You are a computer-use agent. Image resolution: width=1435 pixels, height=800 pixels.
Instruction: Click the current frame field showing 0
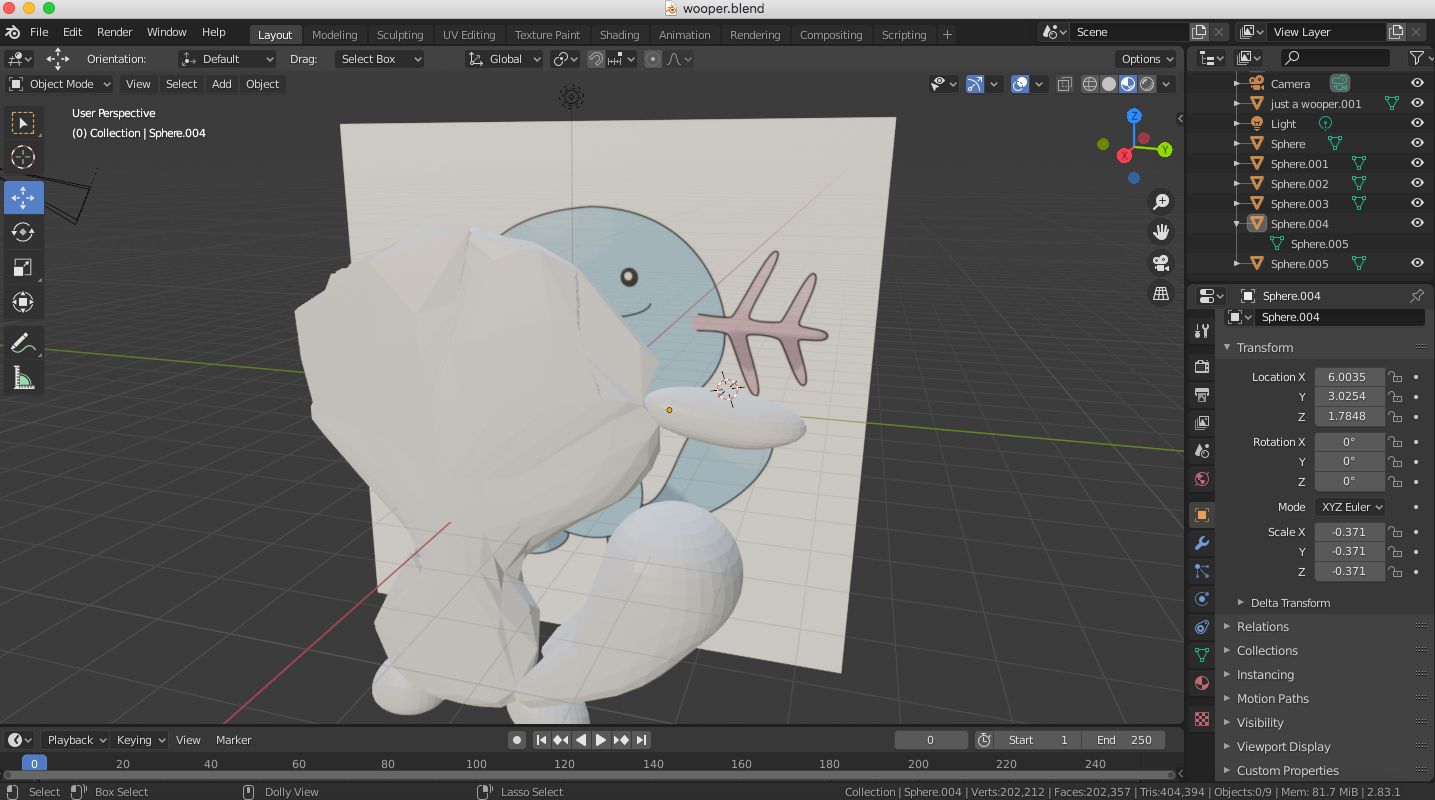930,739
